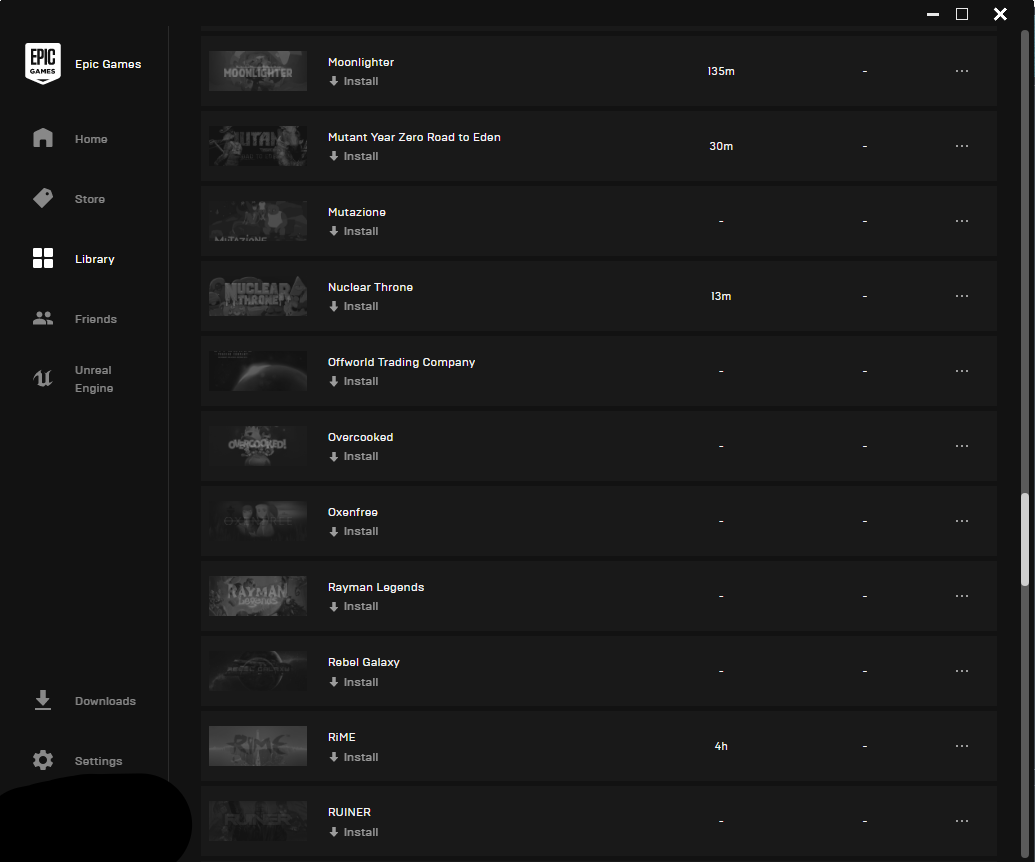Install Rebel Galaxy
Image resolution: width=1035 pixels, height=862 pixels.
[x=354, y=682]
